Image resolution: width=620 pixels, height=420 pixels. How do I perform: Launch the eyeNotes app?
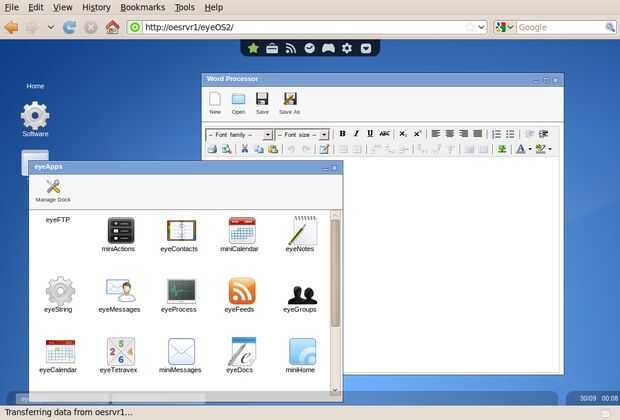tap(301, 234)
